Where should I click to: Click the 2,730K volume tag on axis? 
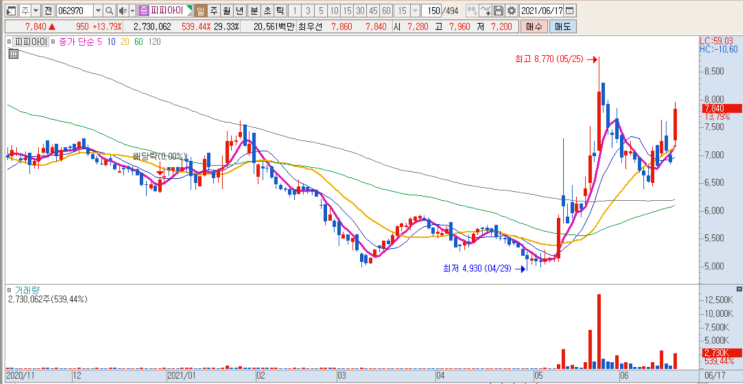(x=722, y=353)
